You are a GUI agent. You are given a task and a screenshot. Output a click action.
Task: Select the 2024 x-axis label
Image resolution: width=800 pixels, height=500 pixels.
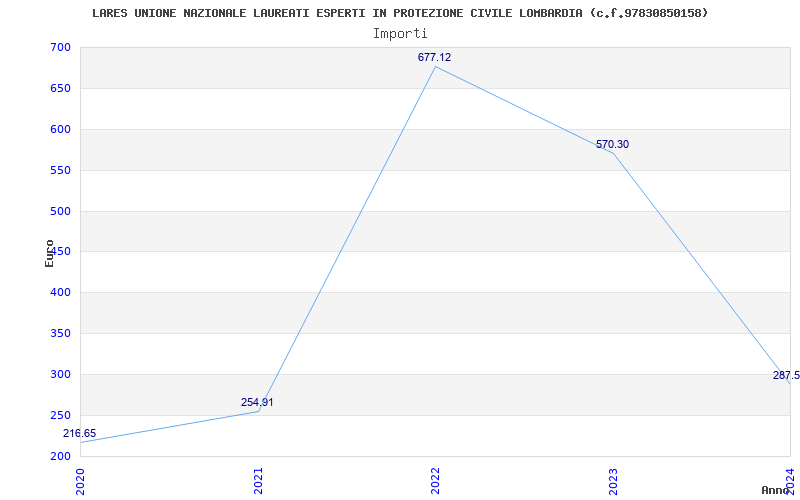click(790, 482)
